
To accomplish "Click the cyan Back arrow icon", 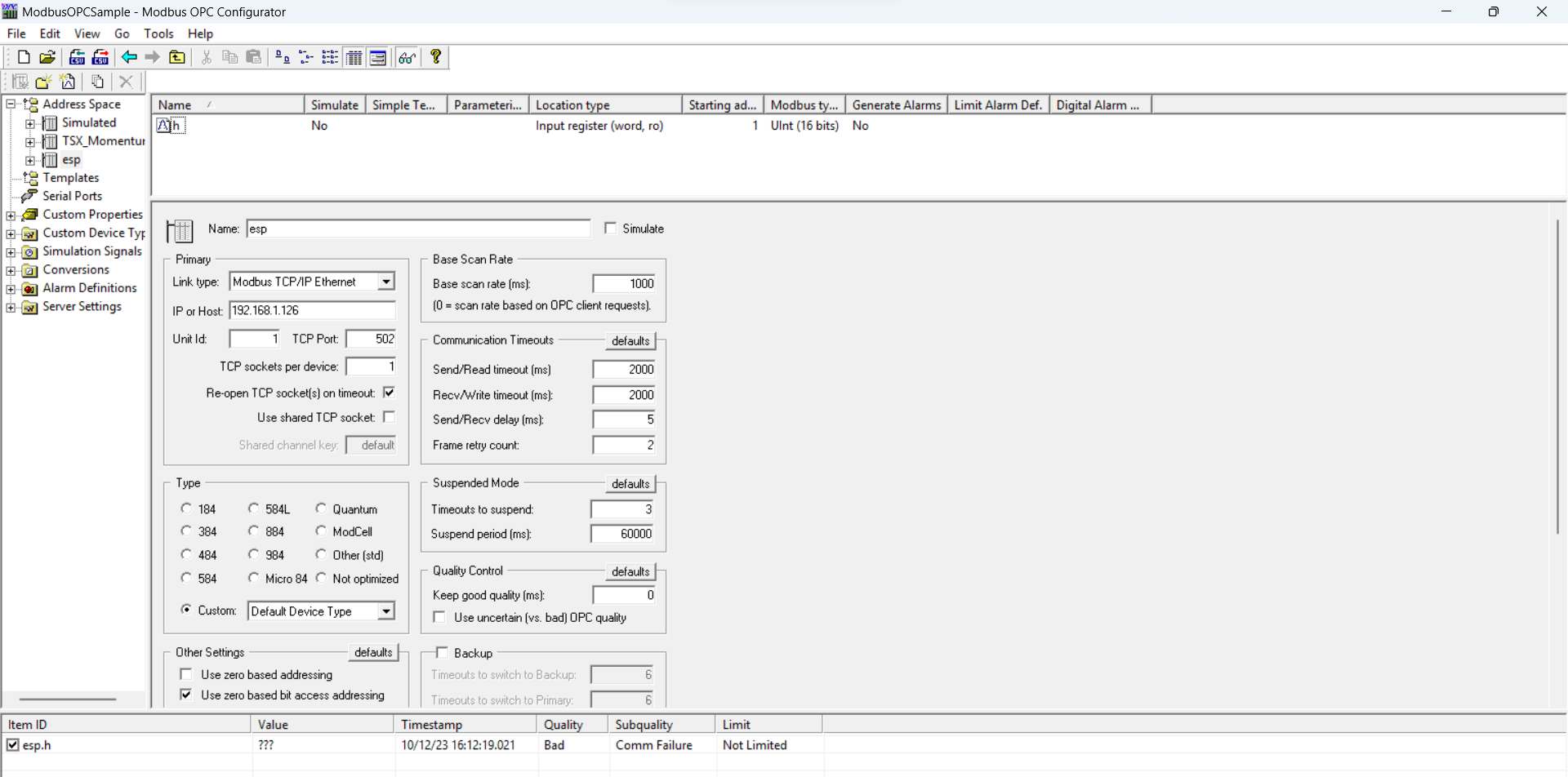I will click(129, 57).
